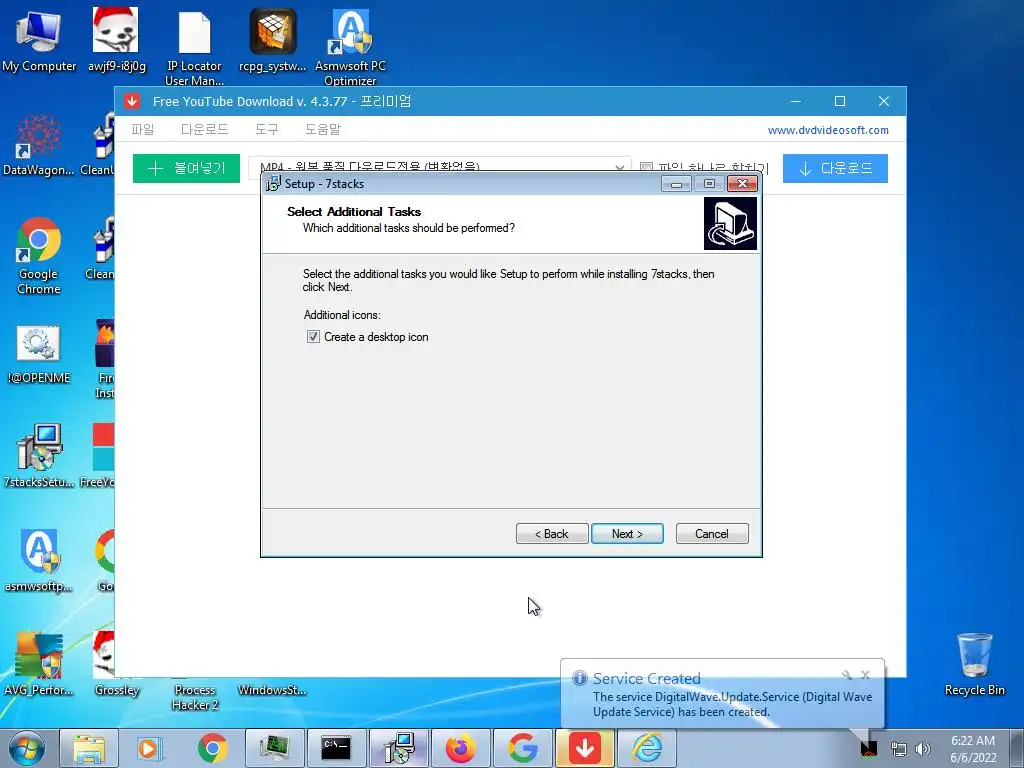1024x768 pixels.
Task: Open Firefox from the taskbar
Action: 460,748
